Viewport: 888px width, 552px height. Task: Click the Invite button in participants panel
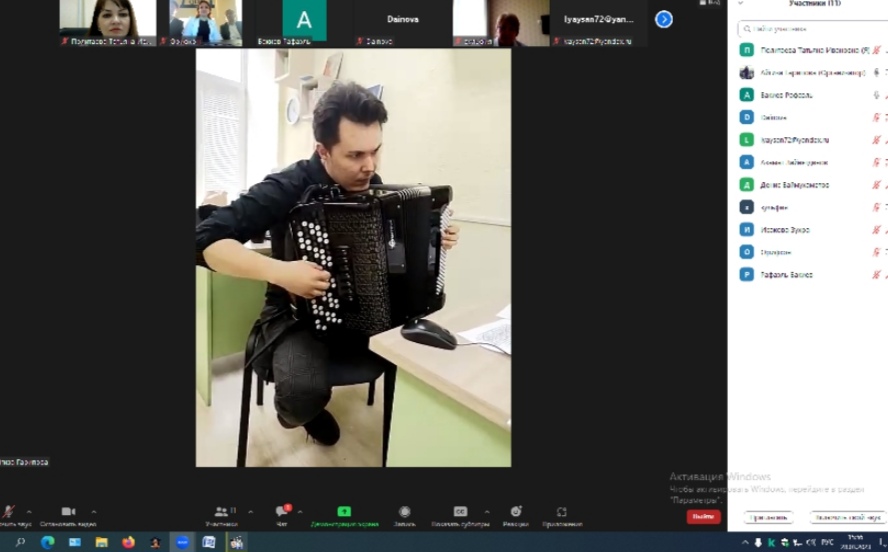[x=769, y=517]
